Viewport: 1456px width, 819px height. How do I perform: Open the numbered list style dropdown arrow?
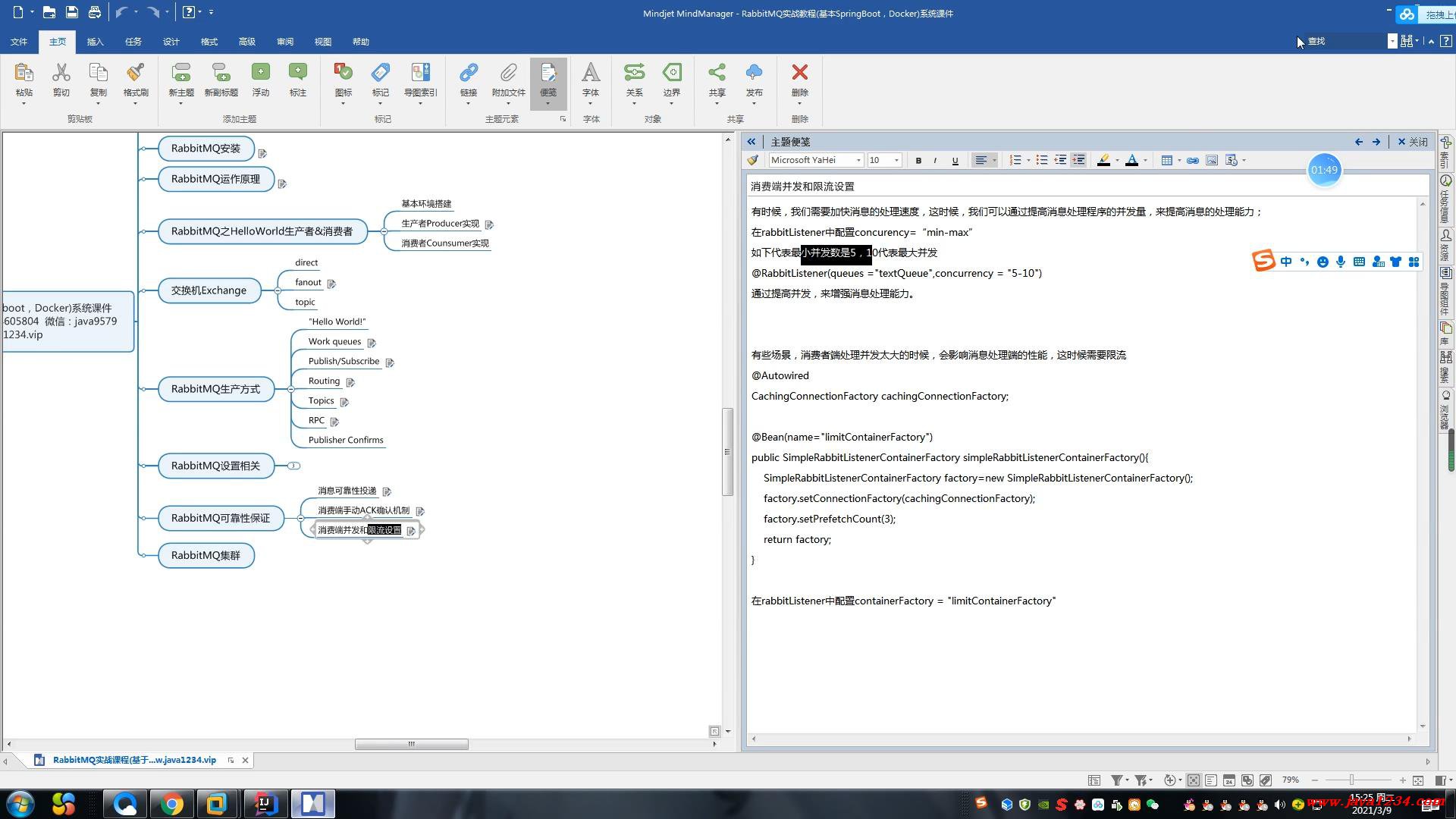[1028, 160]
